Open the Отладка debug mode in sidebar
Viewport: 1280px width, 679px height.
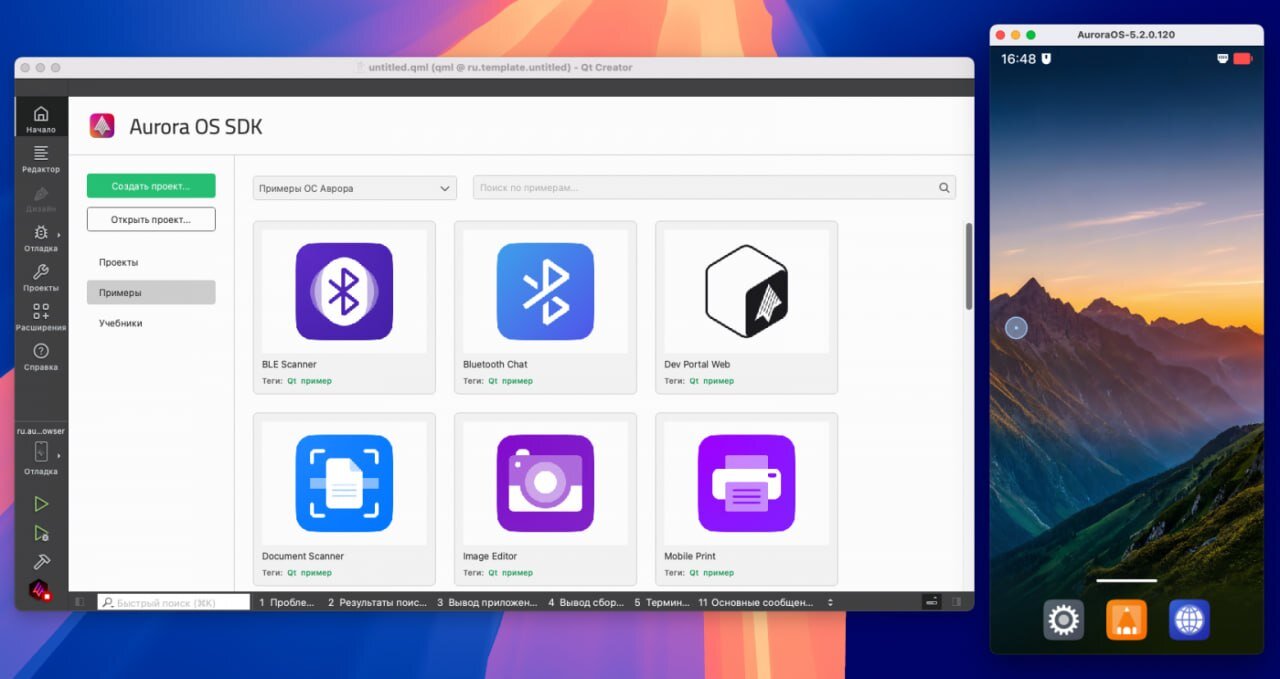click(41, 238)
